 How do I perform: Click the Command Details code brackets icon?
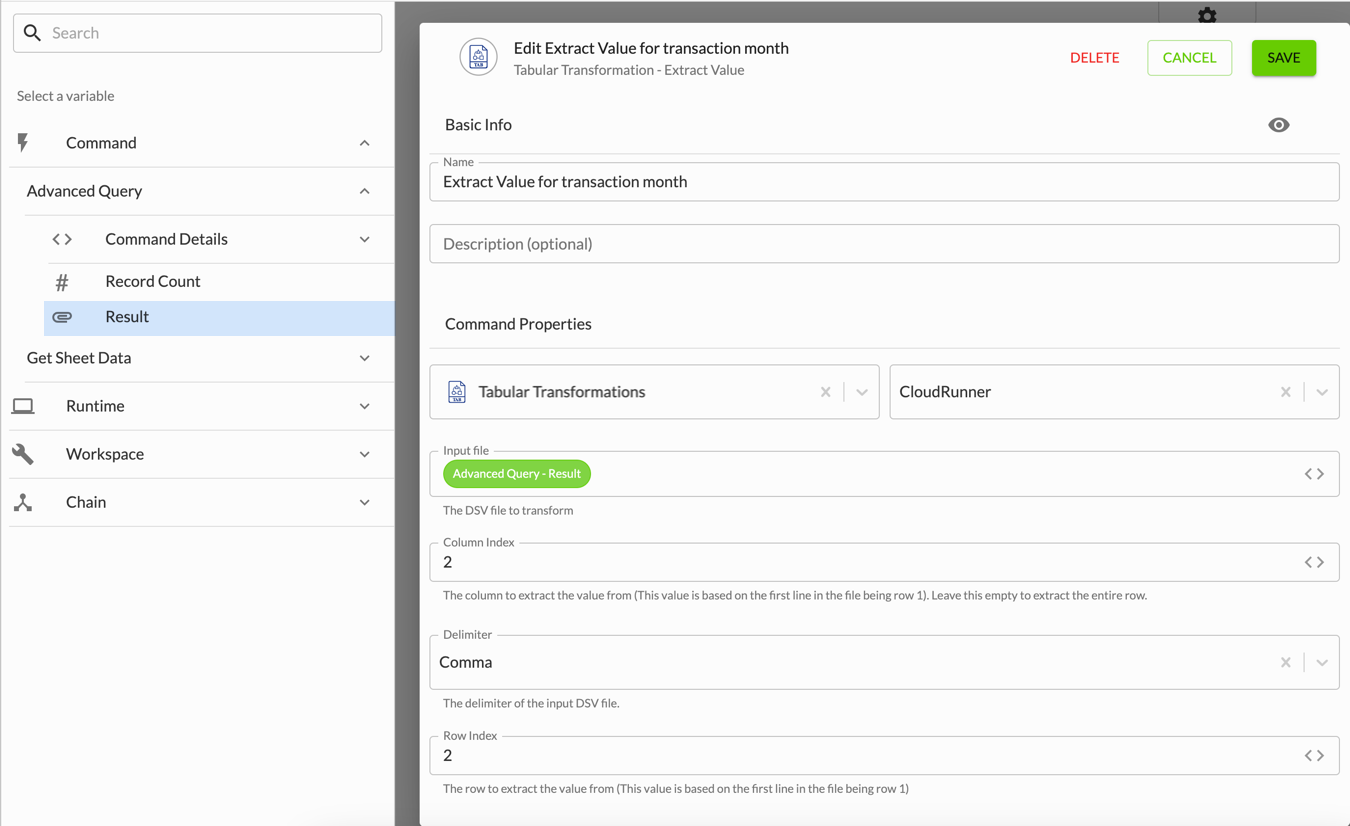[x=62, y=239]
